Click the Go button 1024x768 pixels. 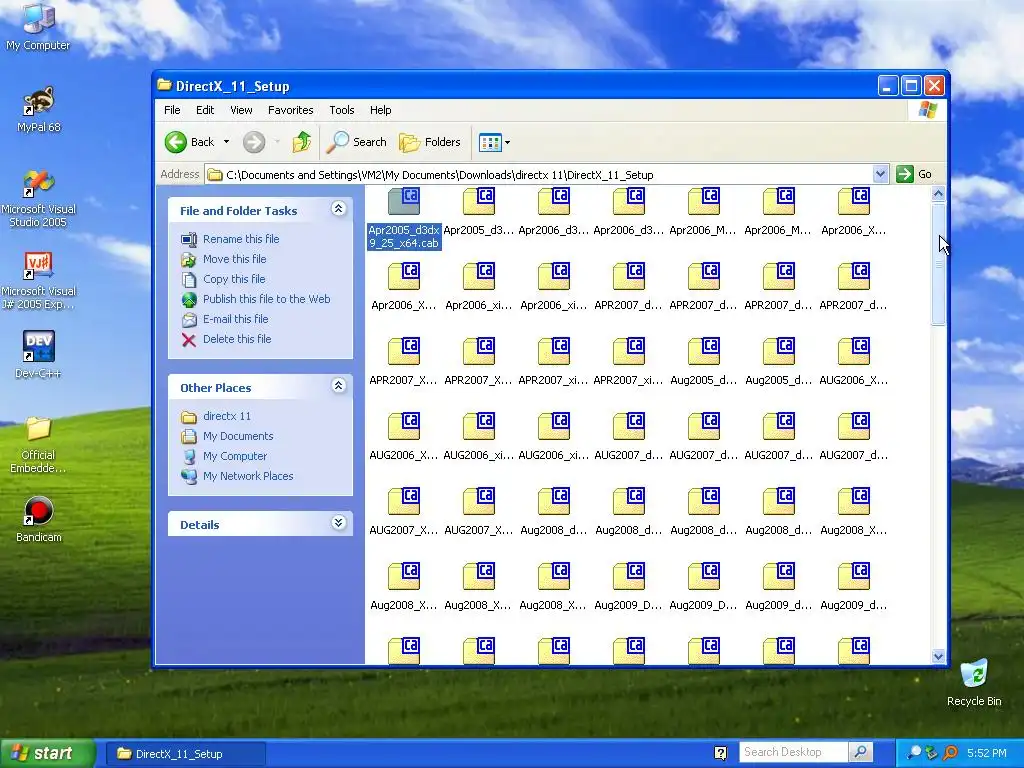914,174
